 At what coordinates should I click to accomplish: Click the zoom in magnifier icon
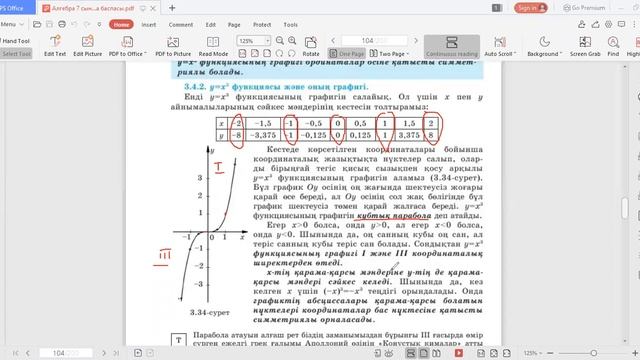[x=292, y=40]
